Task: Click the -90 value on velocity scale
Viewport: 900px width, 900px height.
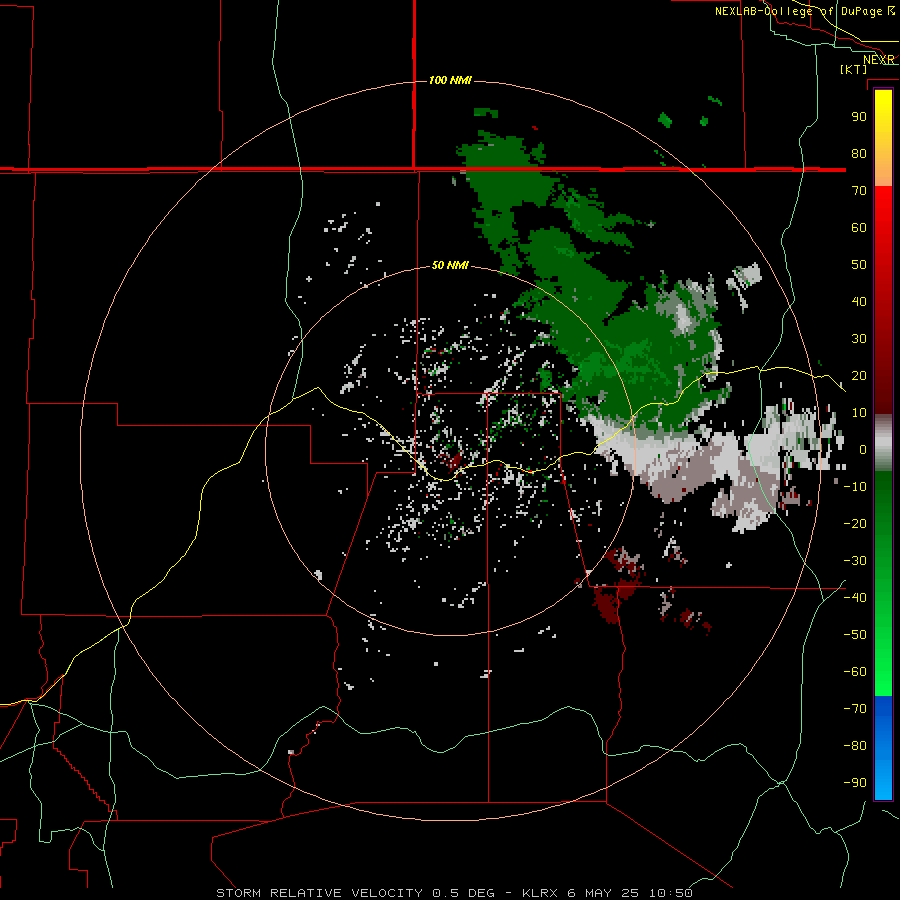Action: pos(855,783)
